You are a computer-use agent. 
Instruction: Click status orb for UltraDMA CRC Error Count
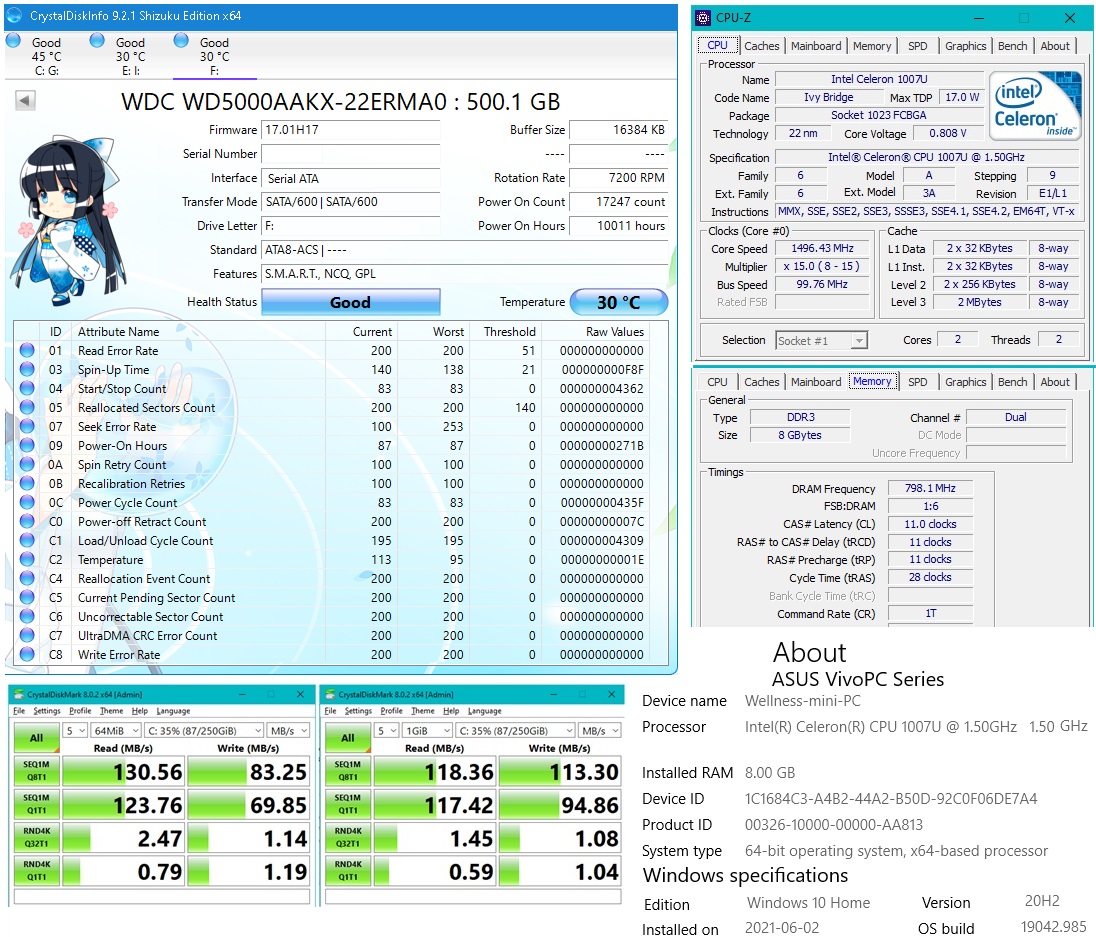pyautogui.click(x=27, y=635)
